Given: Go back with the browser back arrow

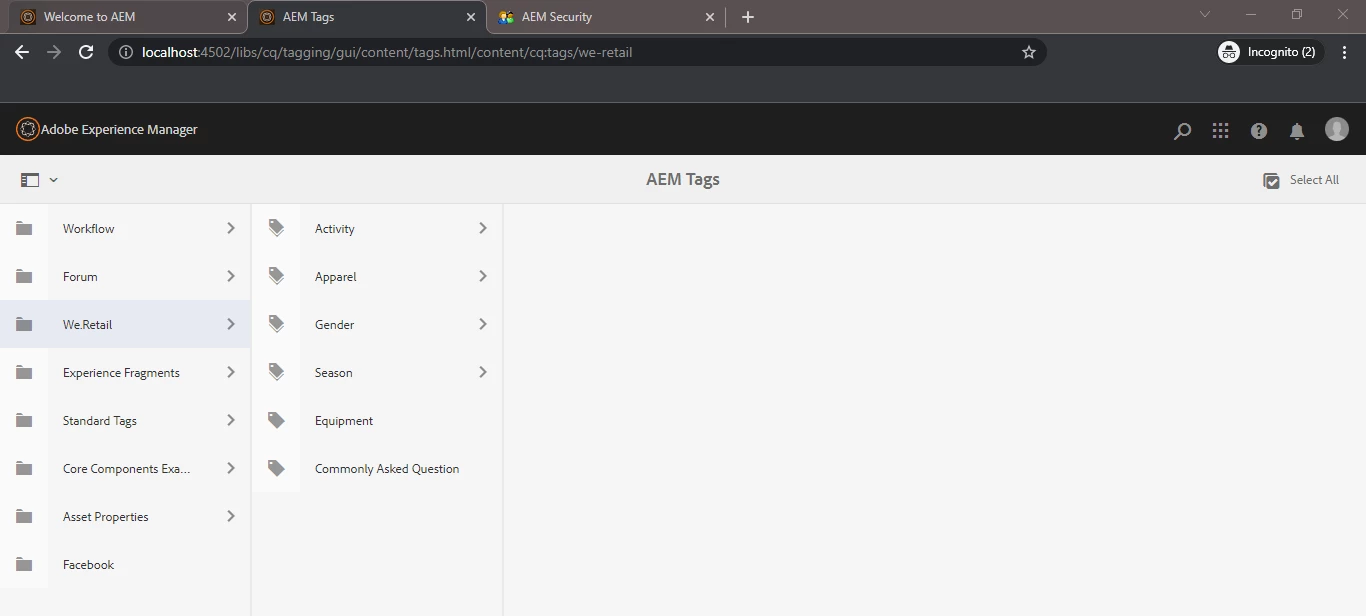Looking at the screenshot, I should (22, 52).
